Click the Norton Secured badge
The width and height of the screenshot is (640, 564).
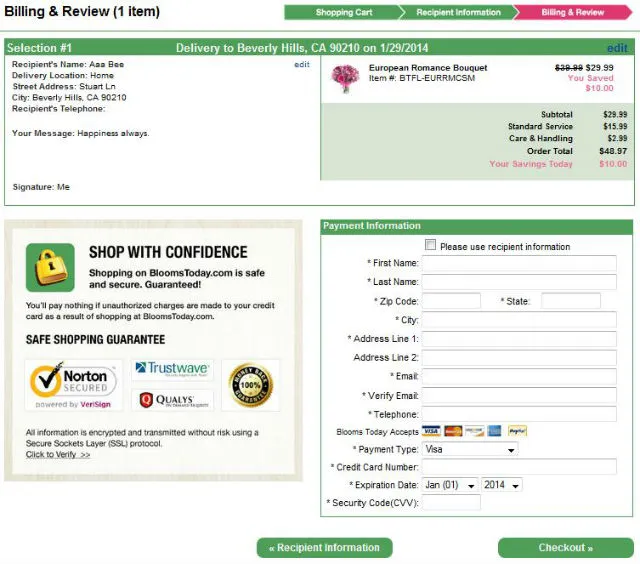coord(75,385)
